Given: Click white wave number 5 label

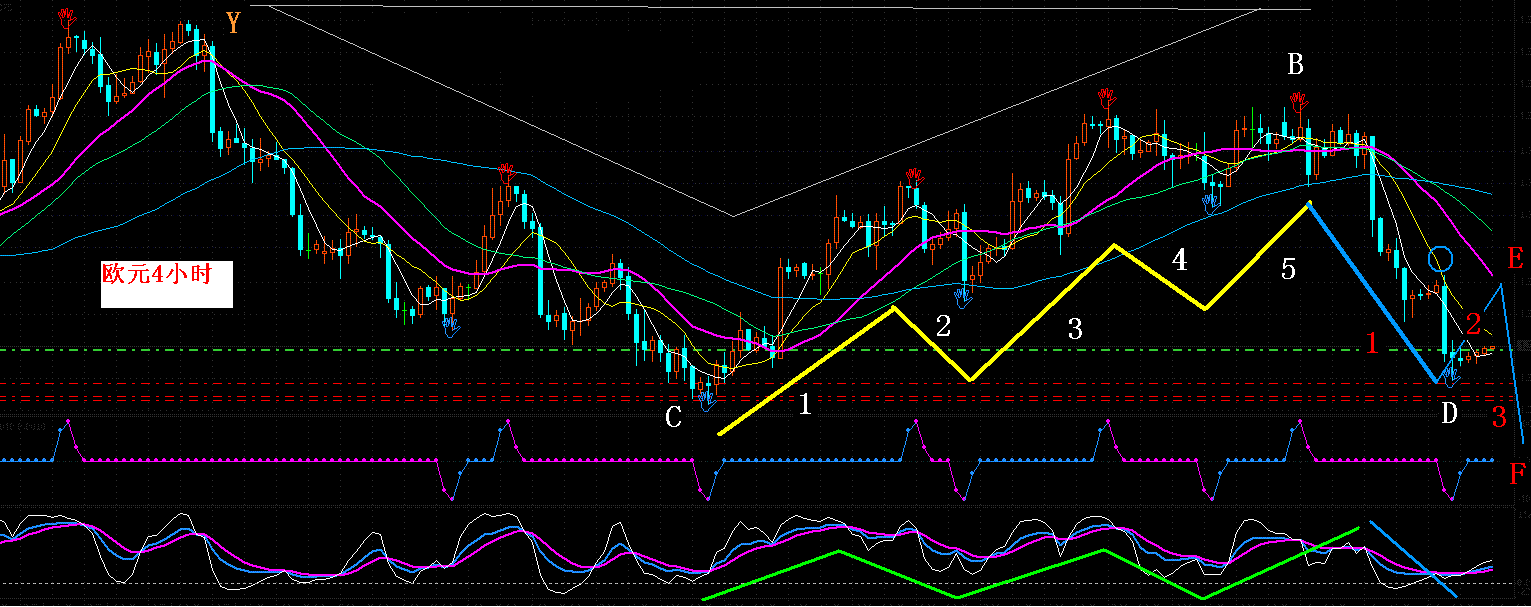Looking at the screenshot, I should click(1288, 268).
